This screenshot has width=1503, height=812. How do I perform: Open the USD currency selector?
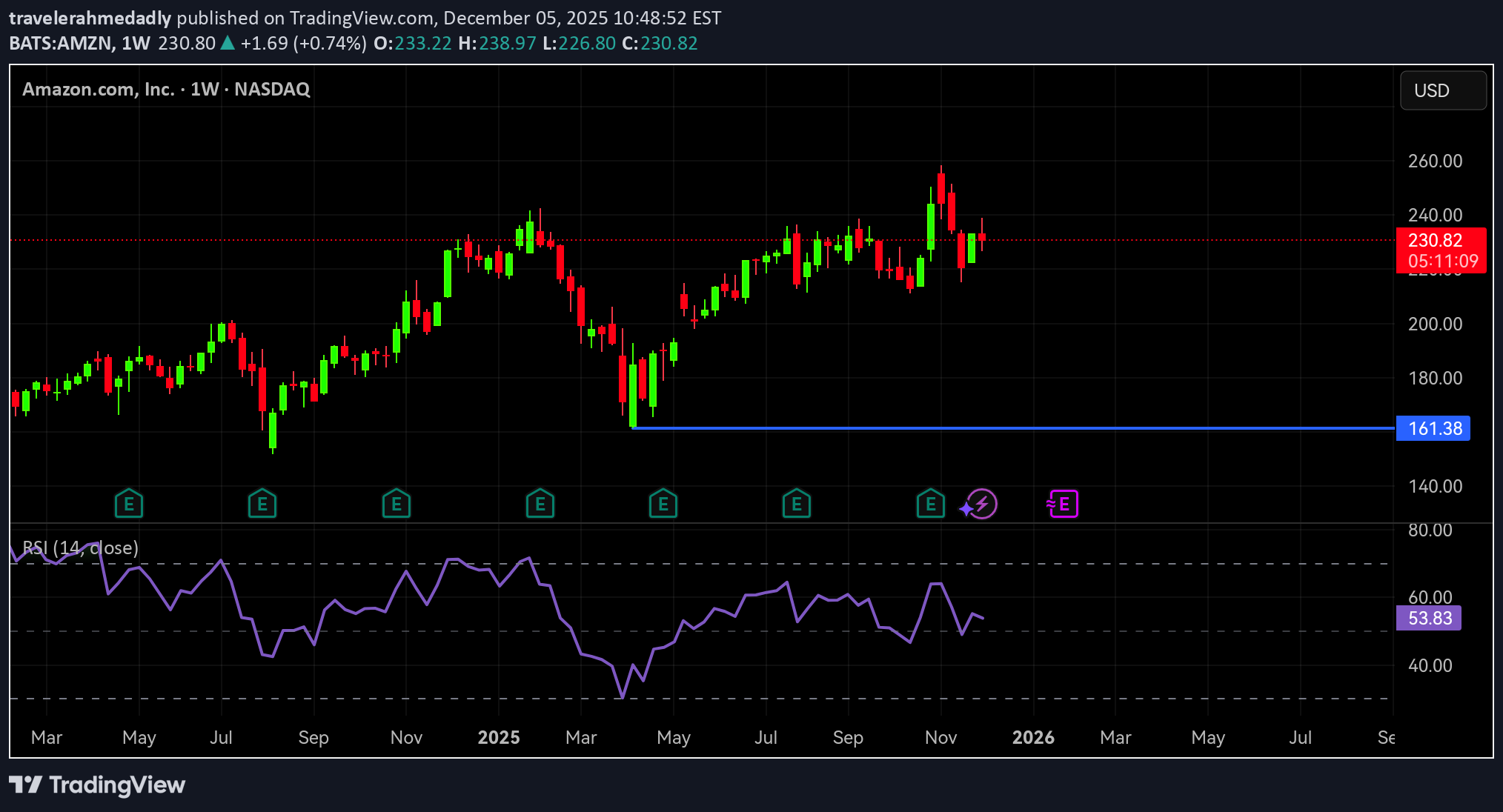pos(1442,90)
